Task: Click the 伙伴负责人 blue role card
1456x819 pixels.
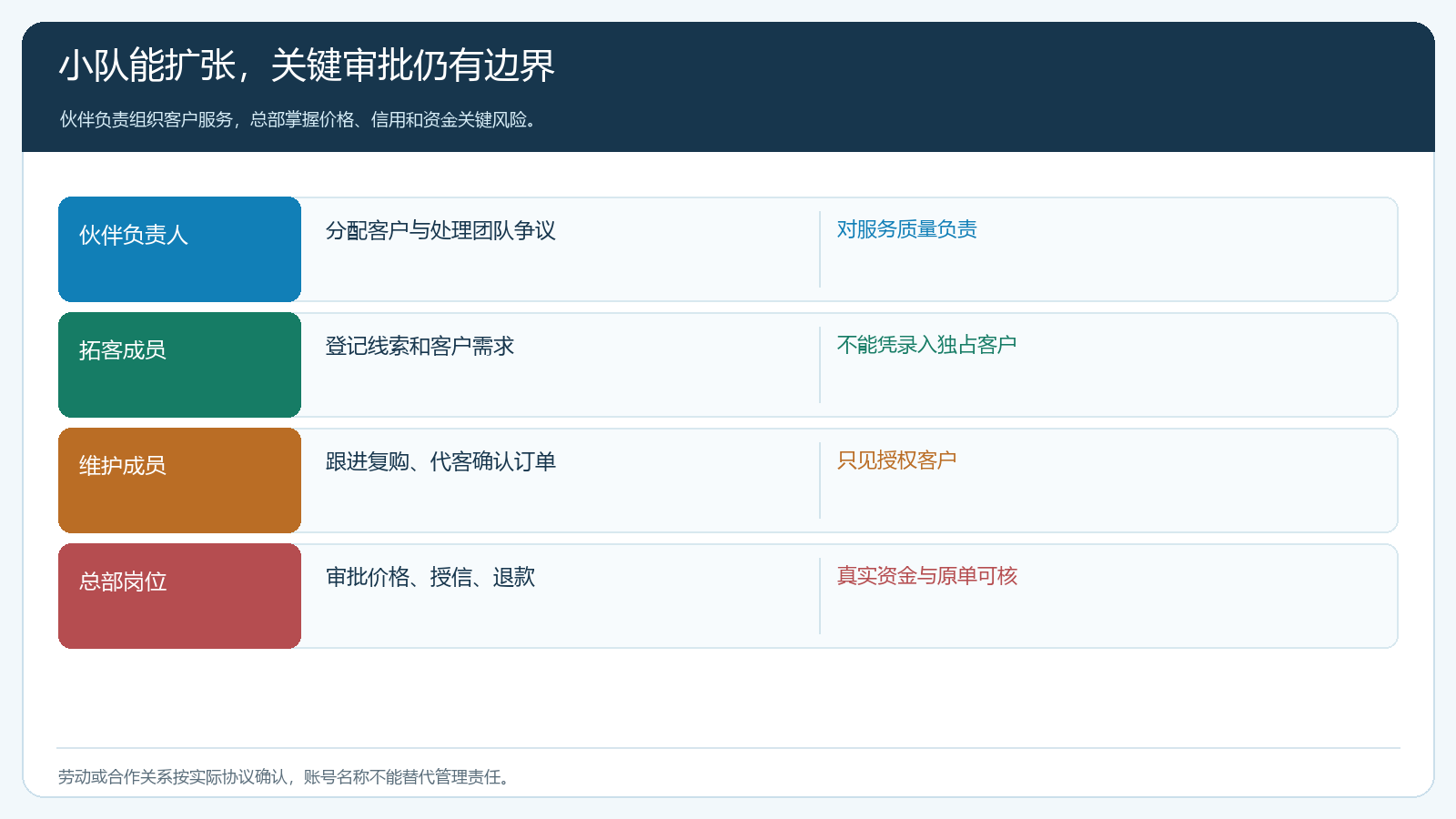Action: (x=179, y=249)
